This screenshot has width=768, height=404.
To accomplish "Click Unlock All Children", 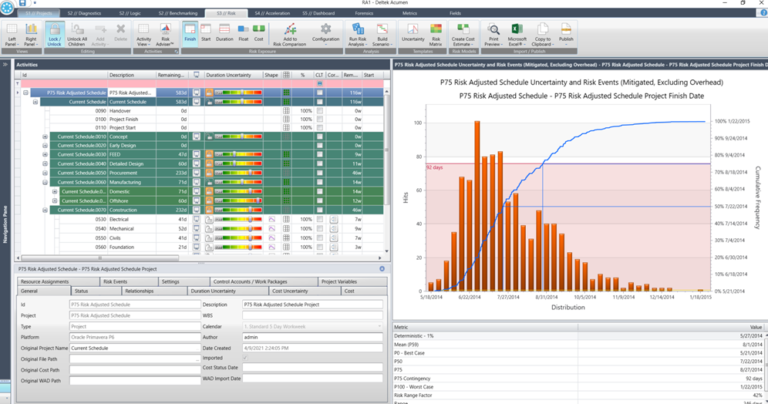I will point(77,34).
